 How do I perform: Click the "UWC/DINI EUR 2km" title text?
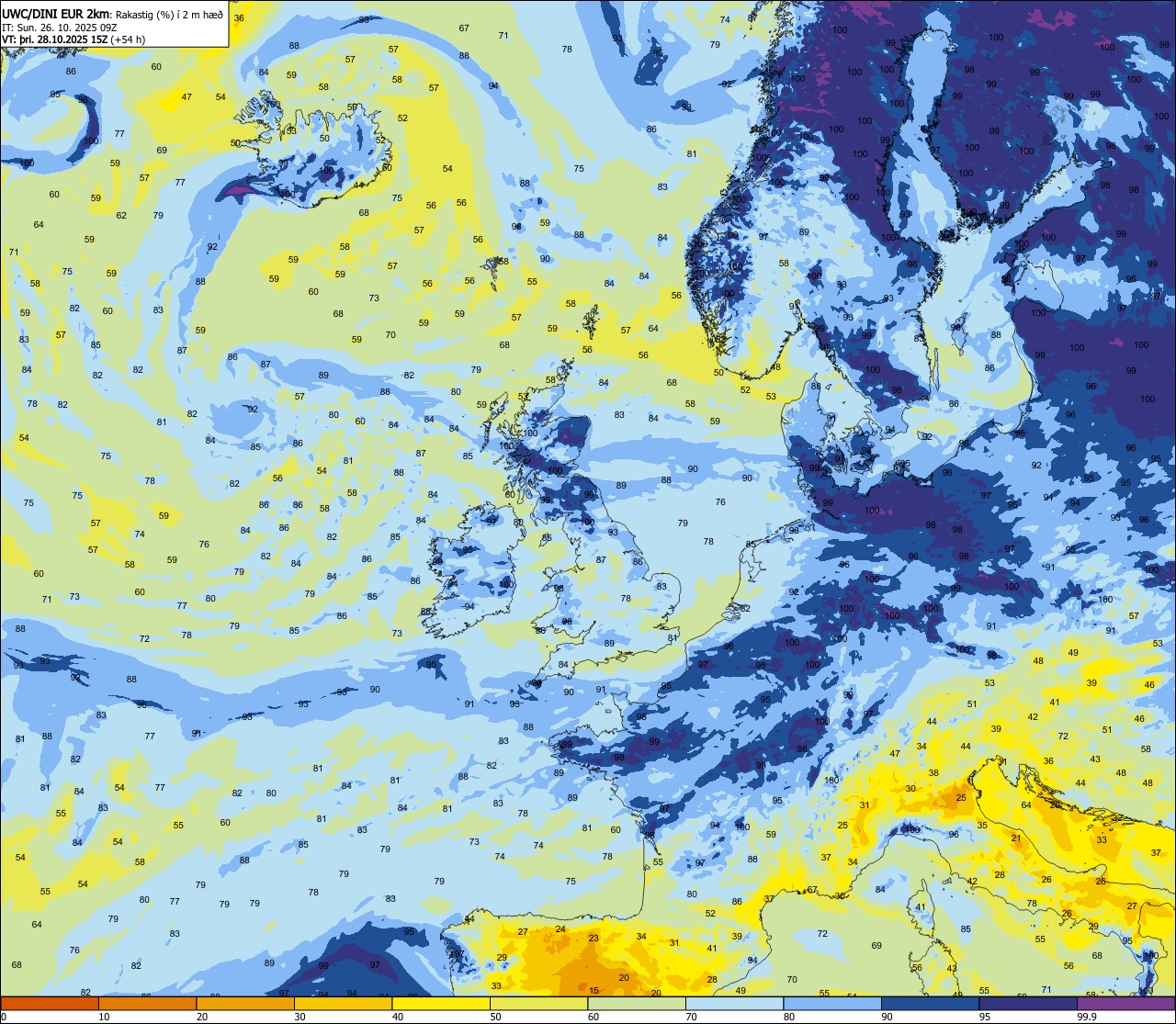(56, 14)
